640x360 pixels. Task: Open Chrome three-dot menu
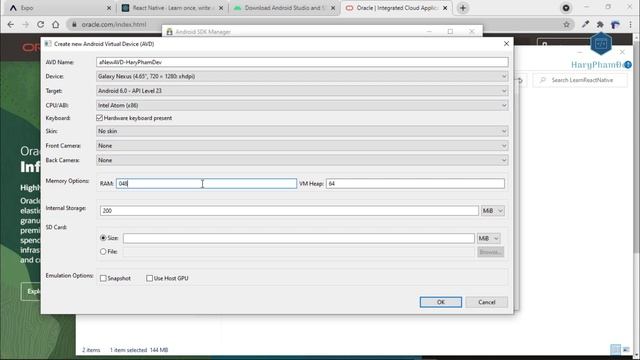point(631,24)
